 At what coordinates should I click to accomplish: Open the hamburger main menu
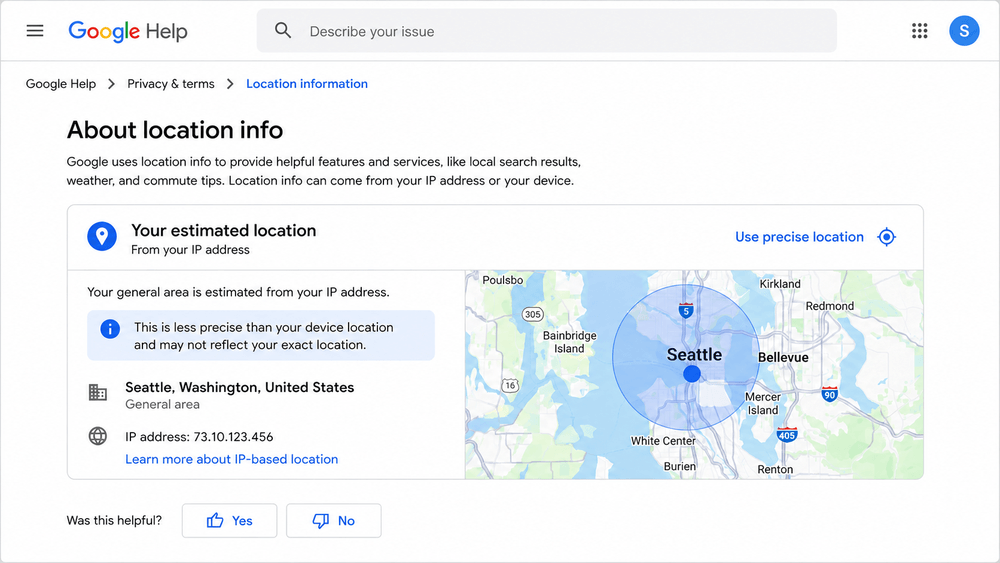35,31
